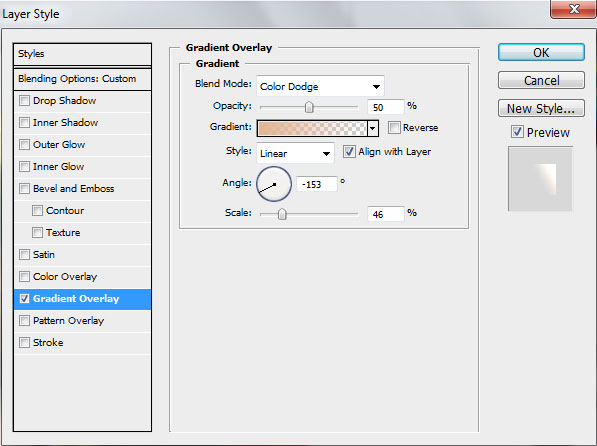Screen dimensions: 597x446
Task: Click the Angle dial control
Action: click(274, 184)
